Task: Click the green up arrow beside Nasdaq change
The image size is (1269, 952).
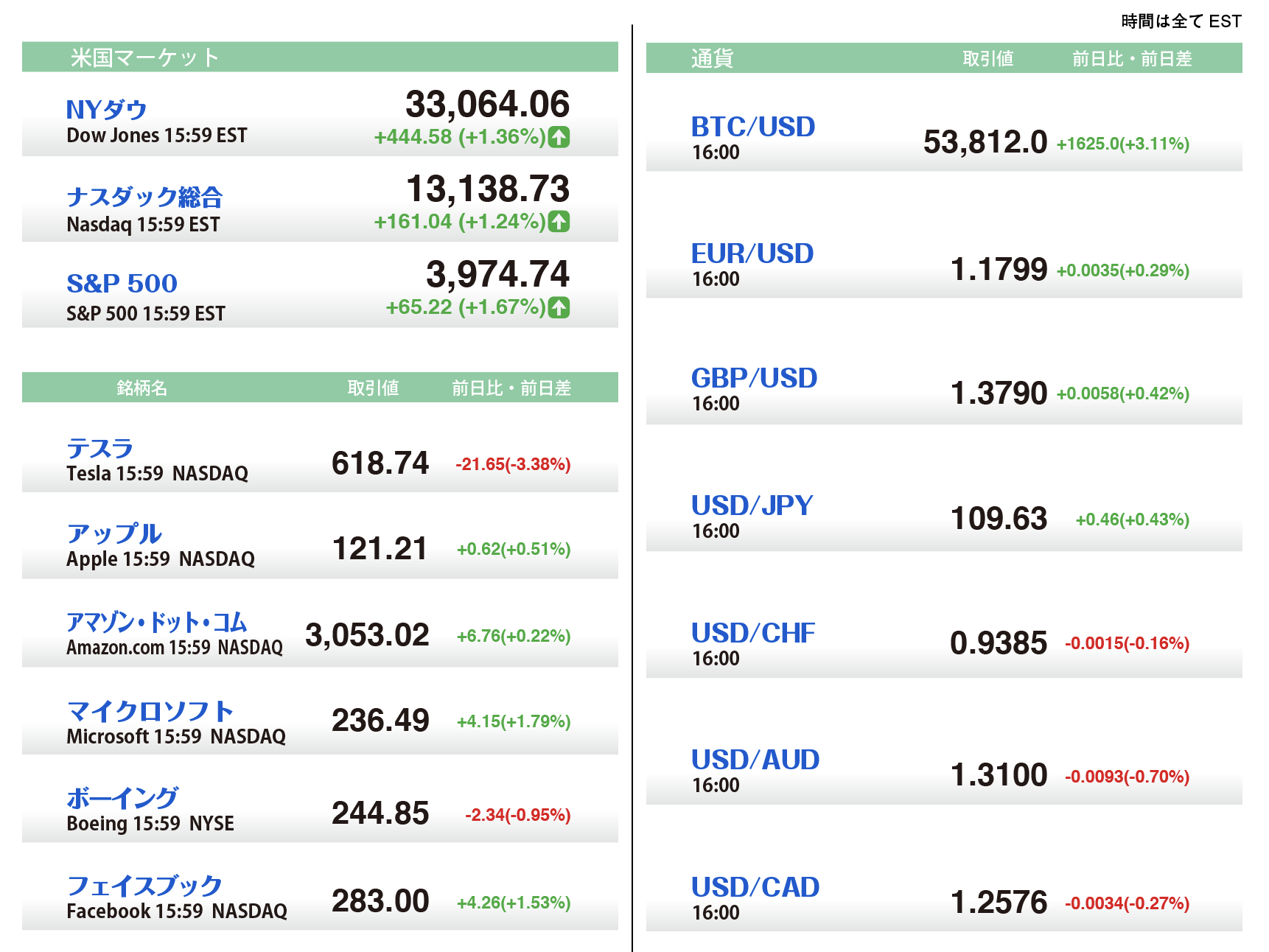Action: pos(559,222)
